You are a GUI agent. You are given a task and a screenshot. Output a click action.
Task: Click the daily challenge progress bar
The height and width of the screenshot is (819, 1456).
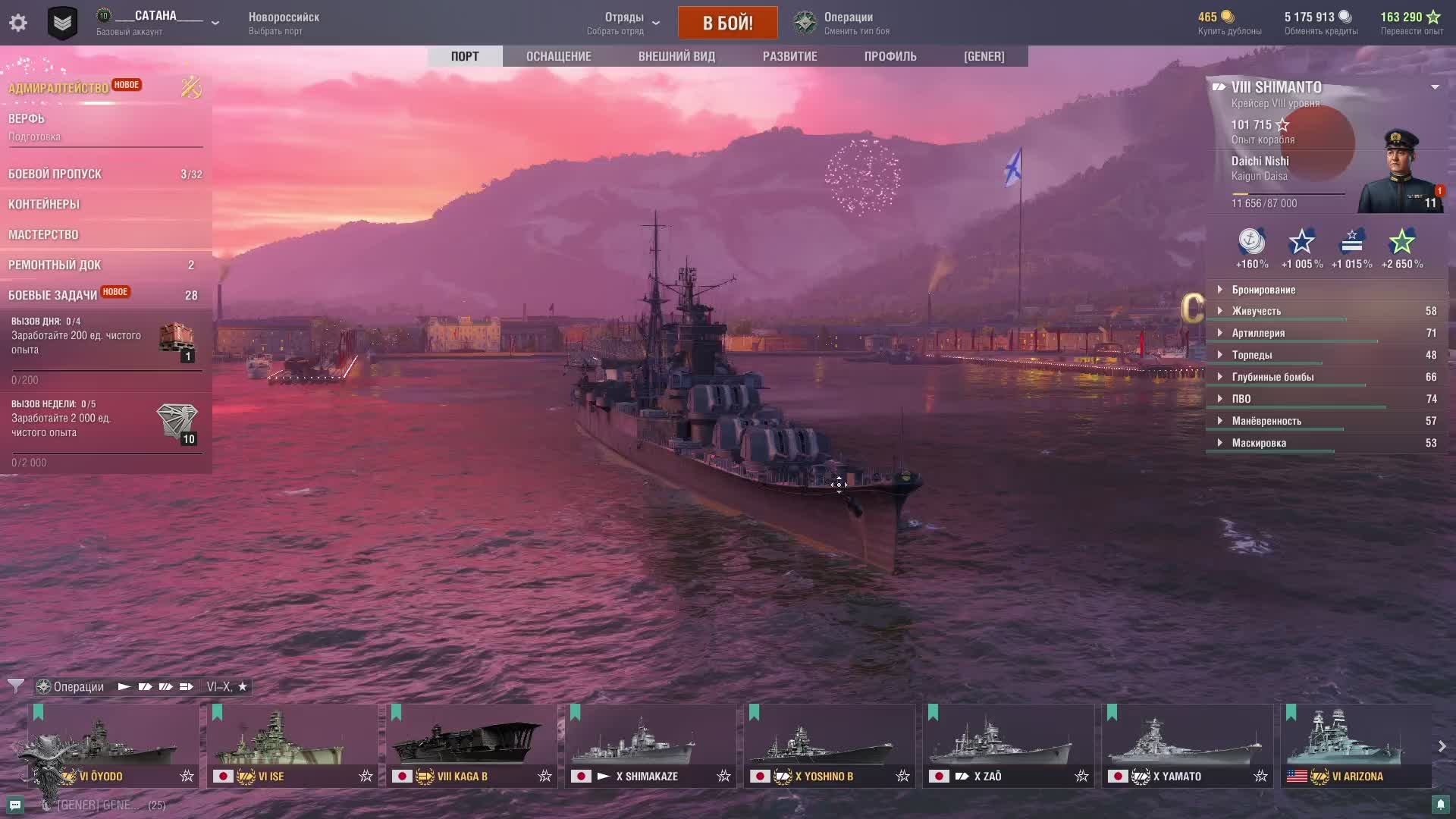pyautogui.click(x=106, y=371)
